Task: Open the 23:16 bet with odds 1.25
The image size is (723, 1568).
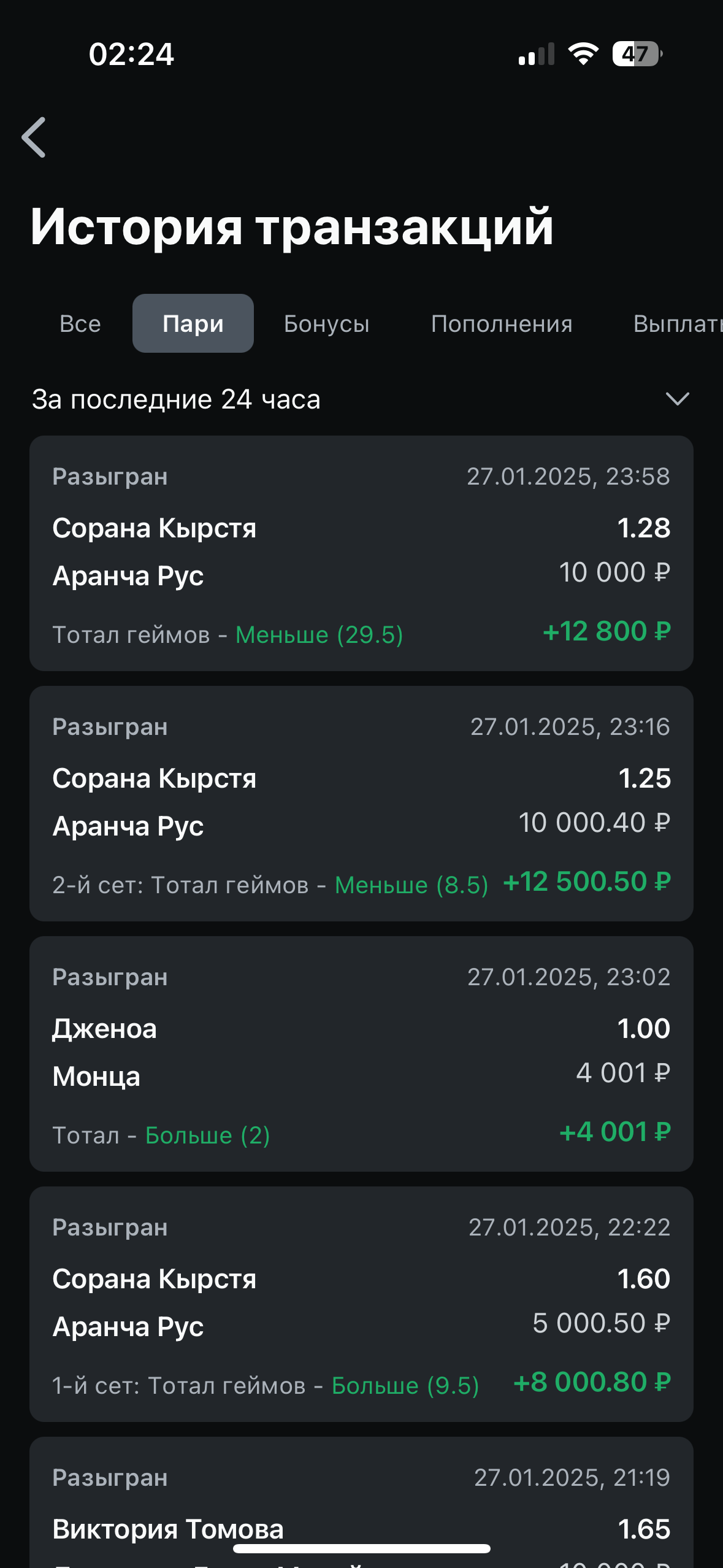Action: (361, 803)
